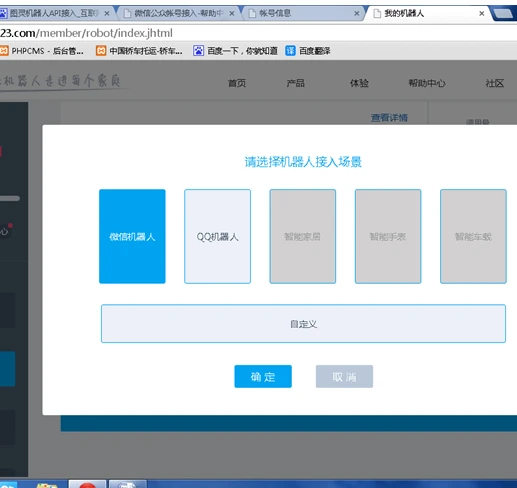Open 社区 in site navigation
Viewport: 517px width, 488px height.
[495, 83]
